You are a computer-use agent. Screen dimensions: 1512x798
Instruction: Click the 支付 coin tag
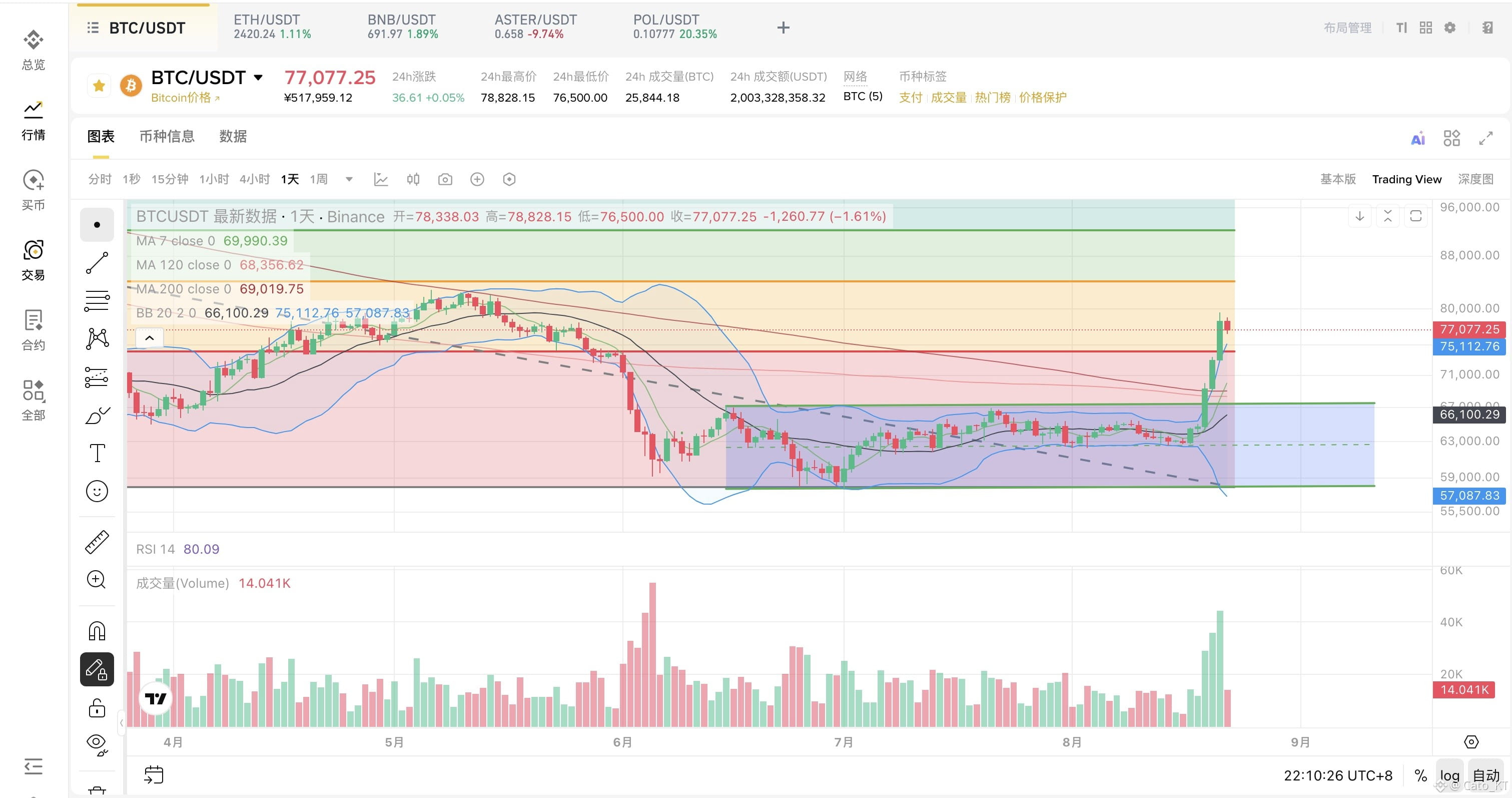911,98
